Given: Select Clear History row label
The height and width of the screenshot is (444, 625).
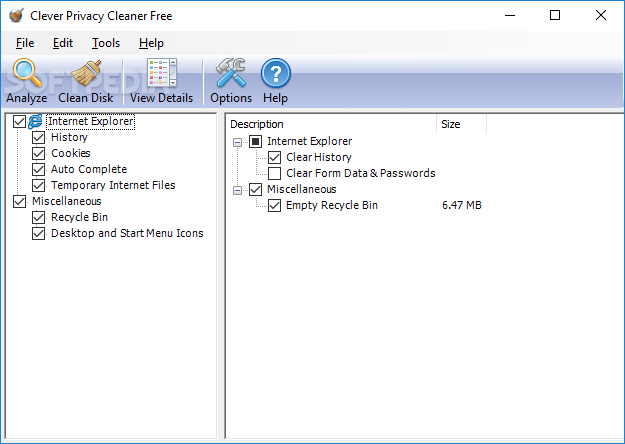Looking at the screenshot, I should pos(319,157).
